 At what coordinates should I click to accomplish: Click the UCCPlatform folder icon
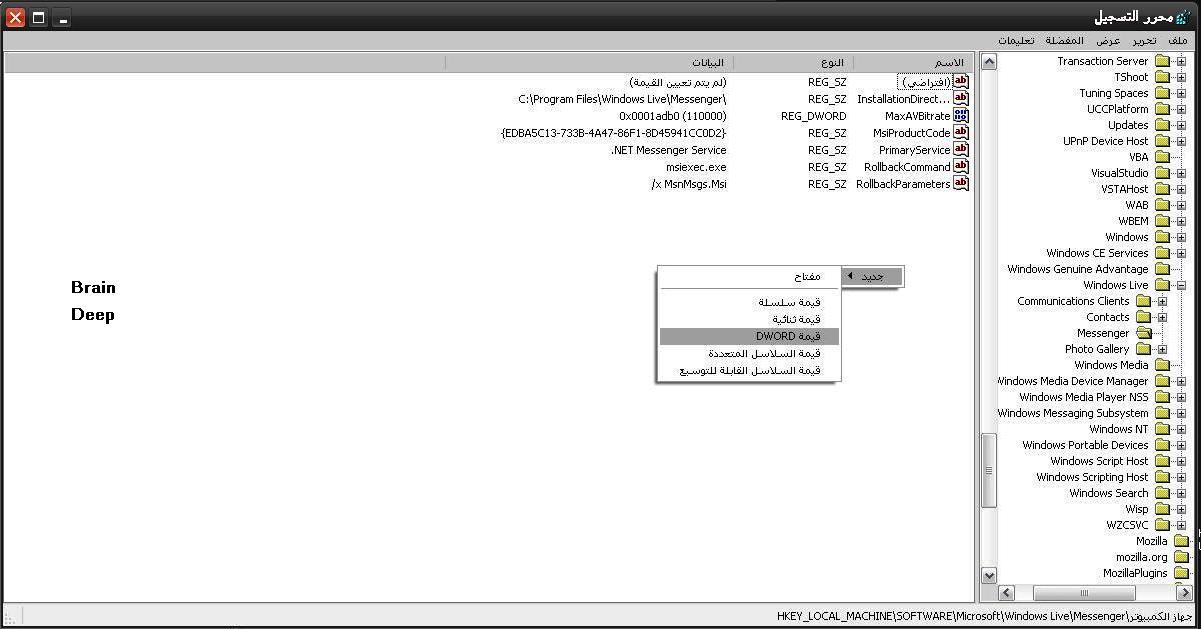tap(1162, 109)
